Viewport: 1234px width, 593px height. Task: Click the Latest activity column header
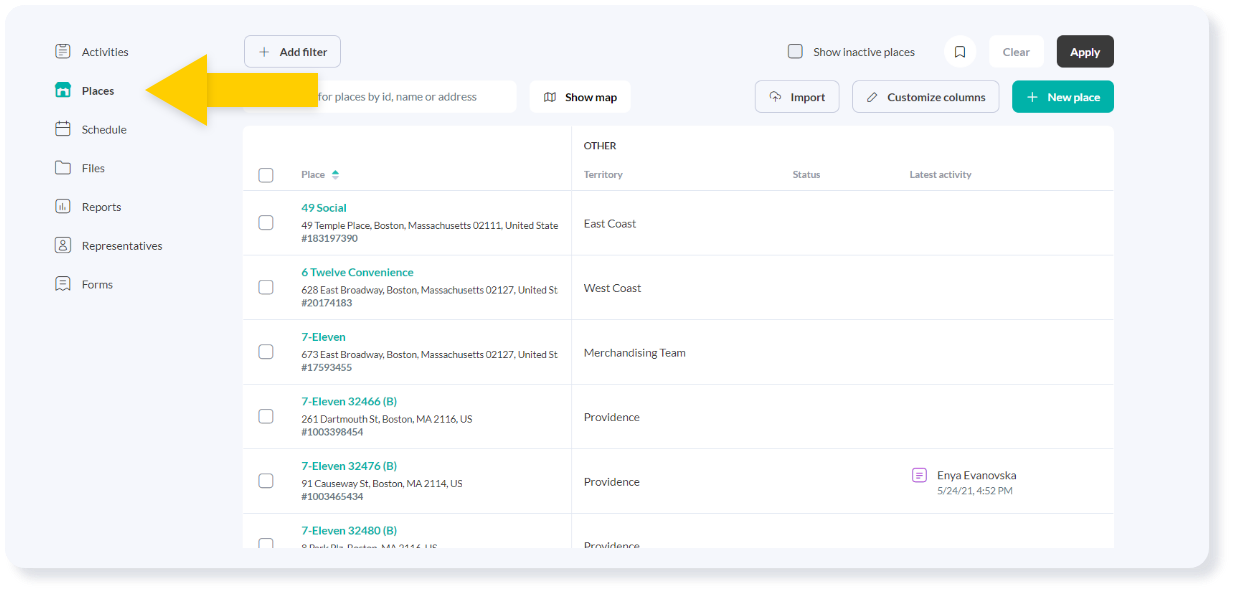point(940,175)
